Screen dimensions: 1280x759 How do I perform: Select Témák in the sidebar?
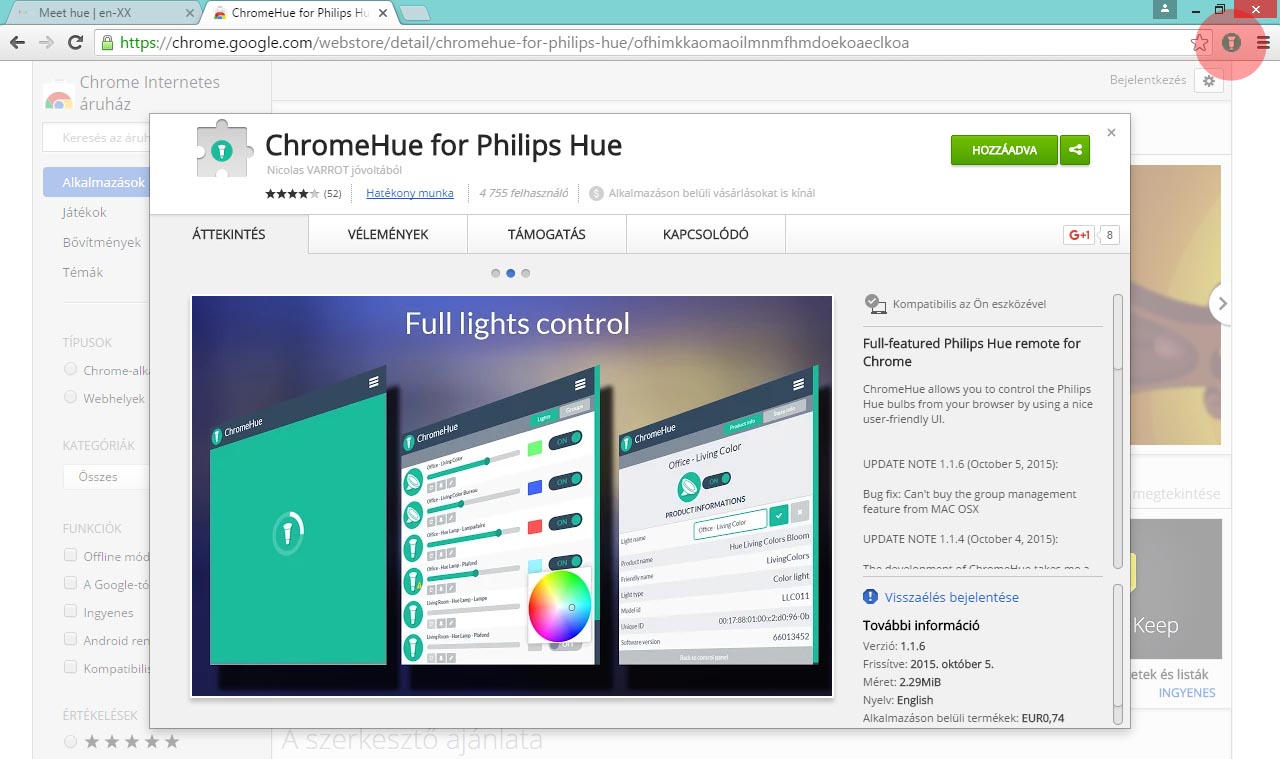point(83,272)
